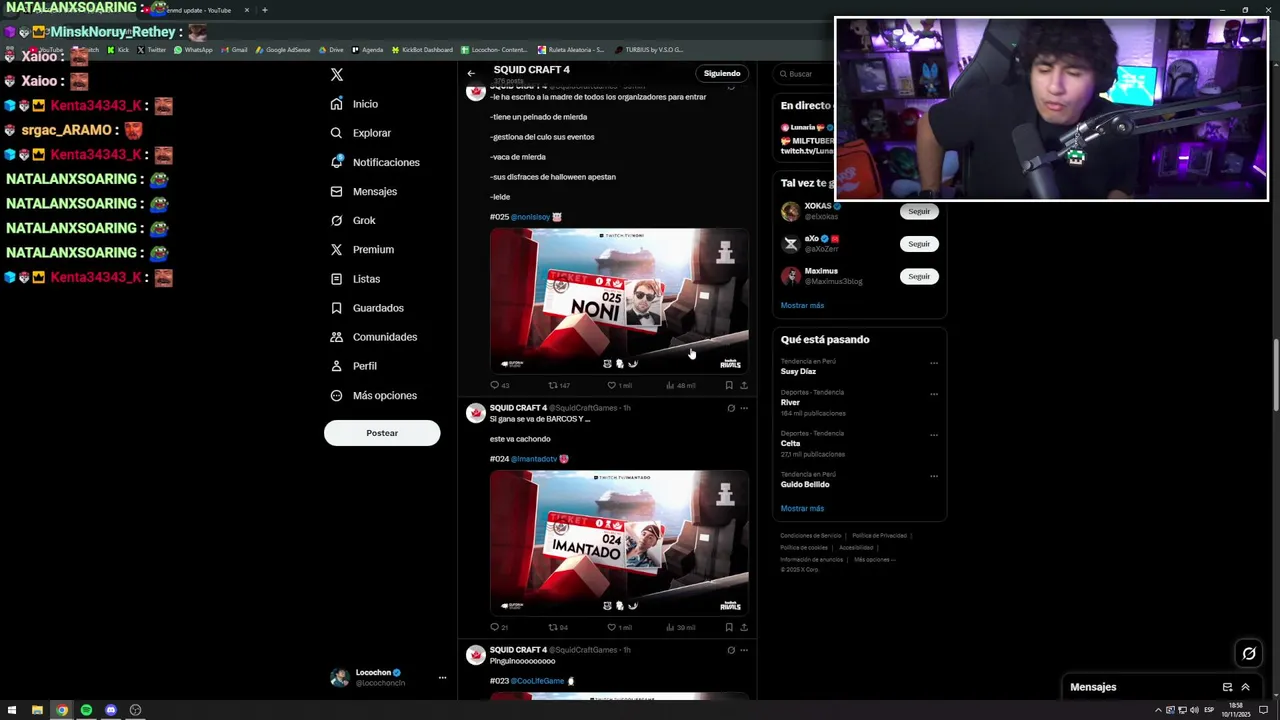Open the Susy Díaz trend

(798, 371)
